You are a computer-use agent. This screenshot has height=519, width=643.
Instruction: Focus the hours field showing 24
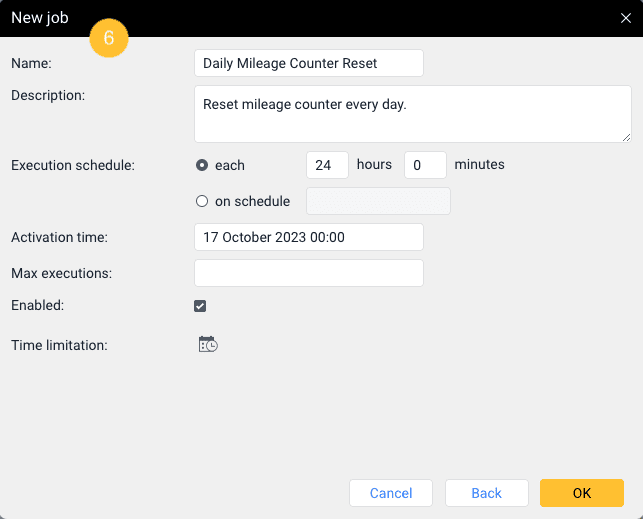[327, 165]
